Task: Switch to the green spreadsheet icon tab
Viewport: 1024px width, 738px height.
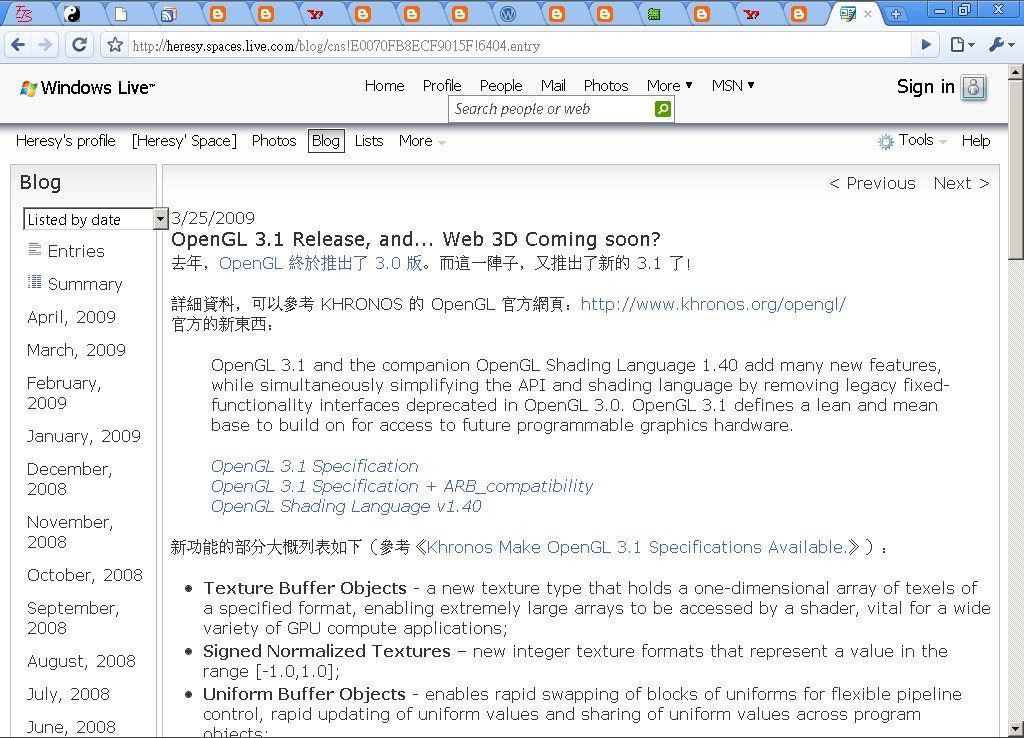Action: point(653,14)
